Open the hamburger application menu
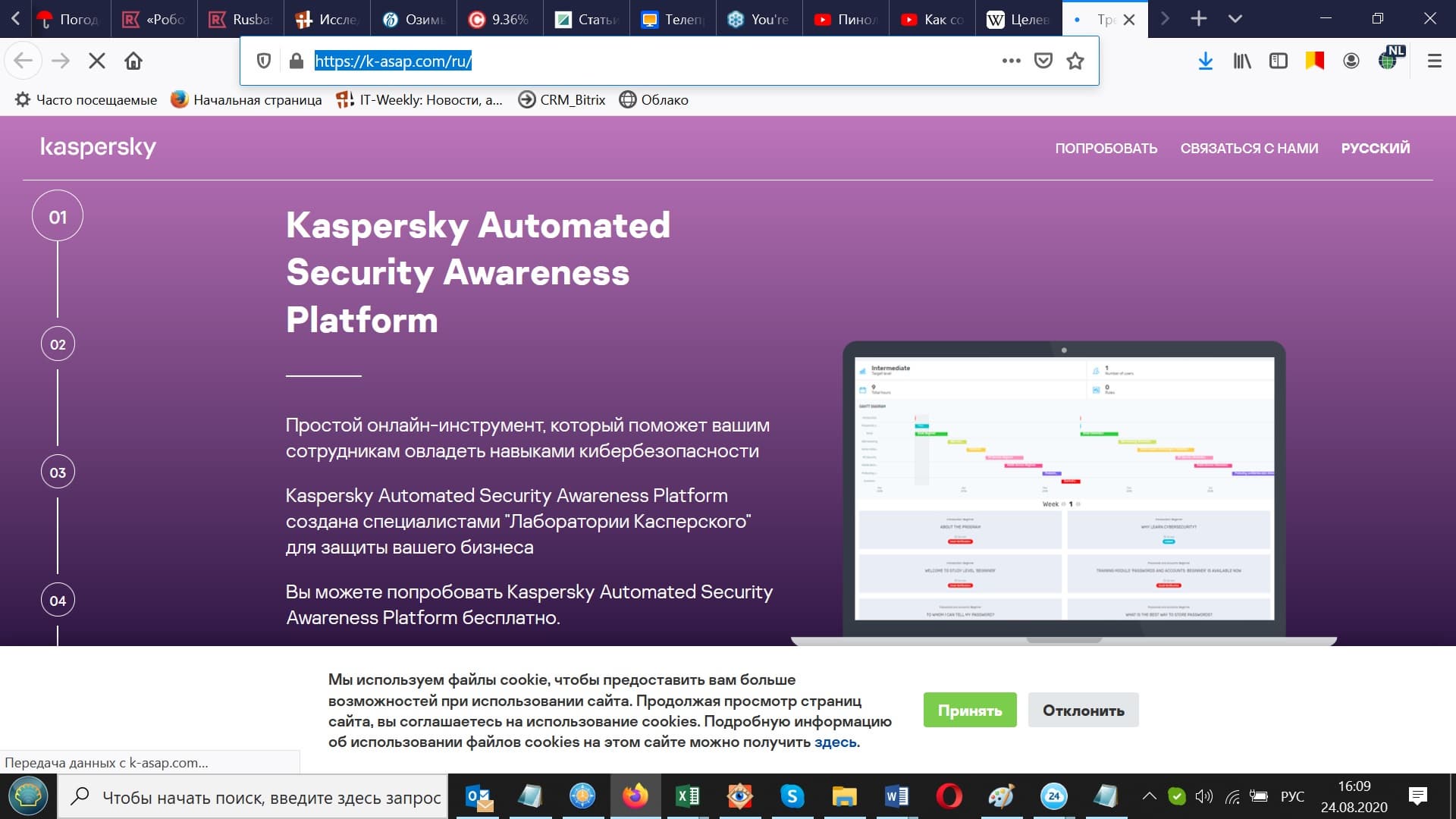 (1434, 61)
